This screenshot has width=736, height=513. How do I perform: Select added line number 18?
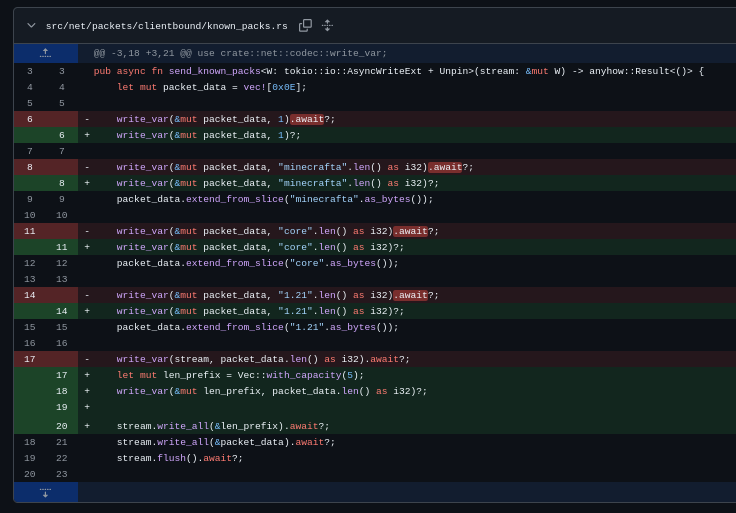[x=61, y=391]
